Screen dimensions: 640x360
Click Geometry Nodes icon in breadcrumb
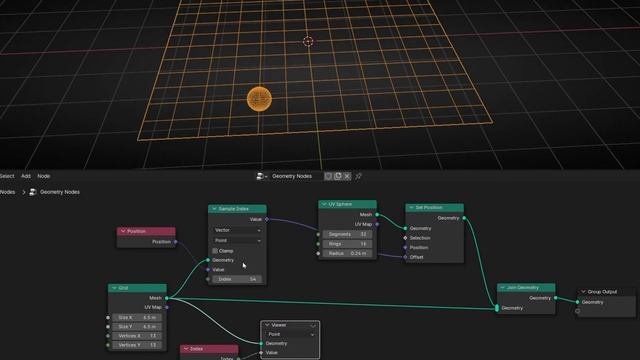tap(33, 192)
